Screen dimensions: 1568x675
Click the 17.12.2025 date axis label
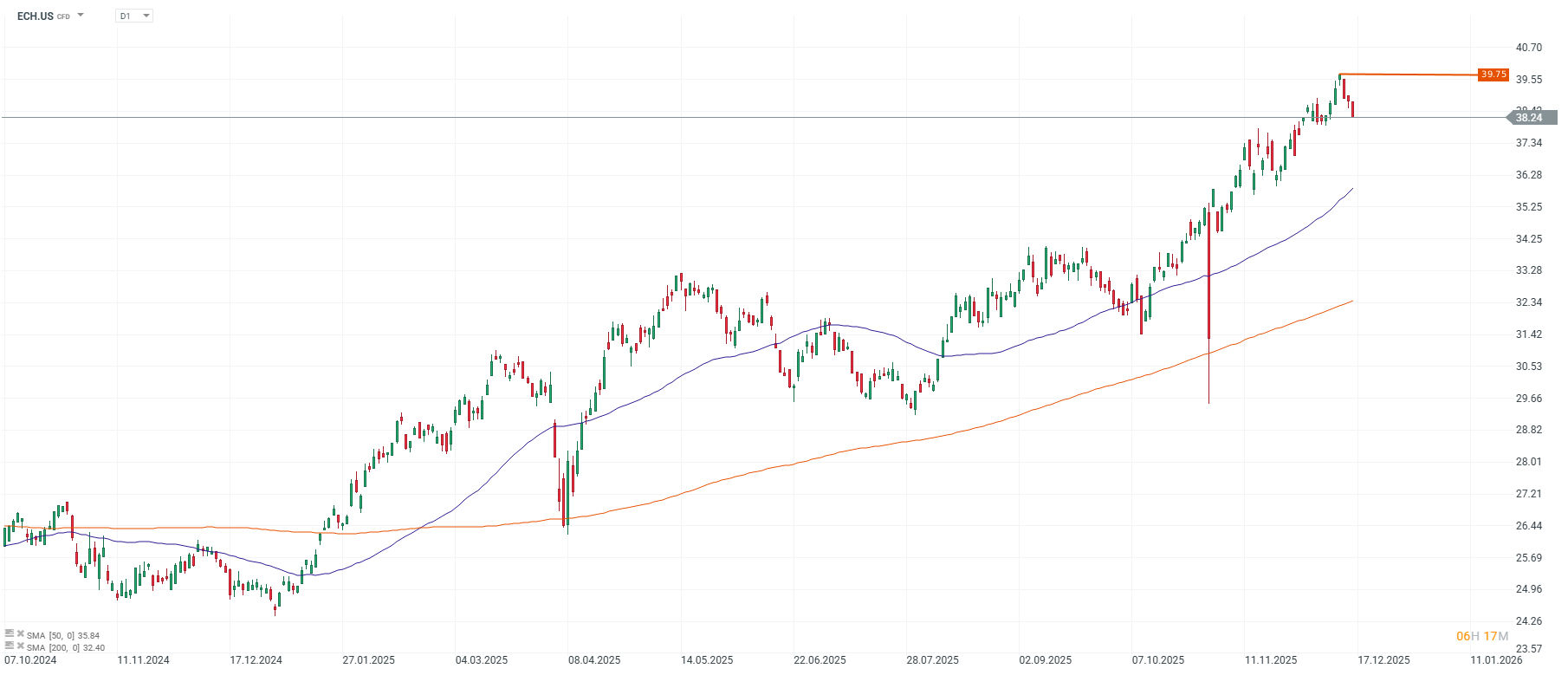pos(1385,659)
